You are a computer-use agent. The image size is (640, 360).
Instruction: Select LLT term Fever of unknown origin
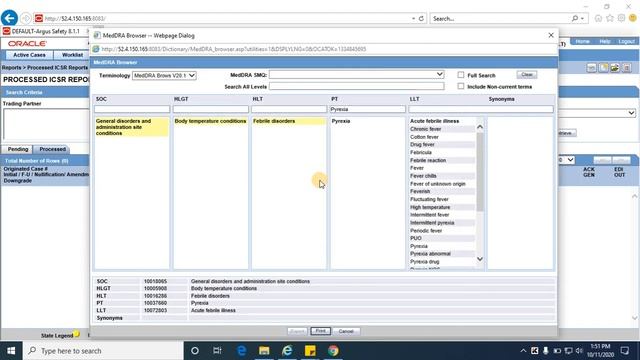click(x=438, y=184)
